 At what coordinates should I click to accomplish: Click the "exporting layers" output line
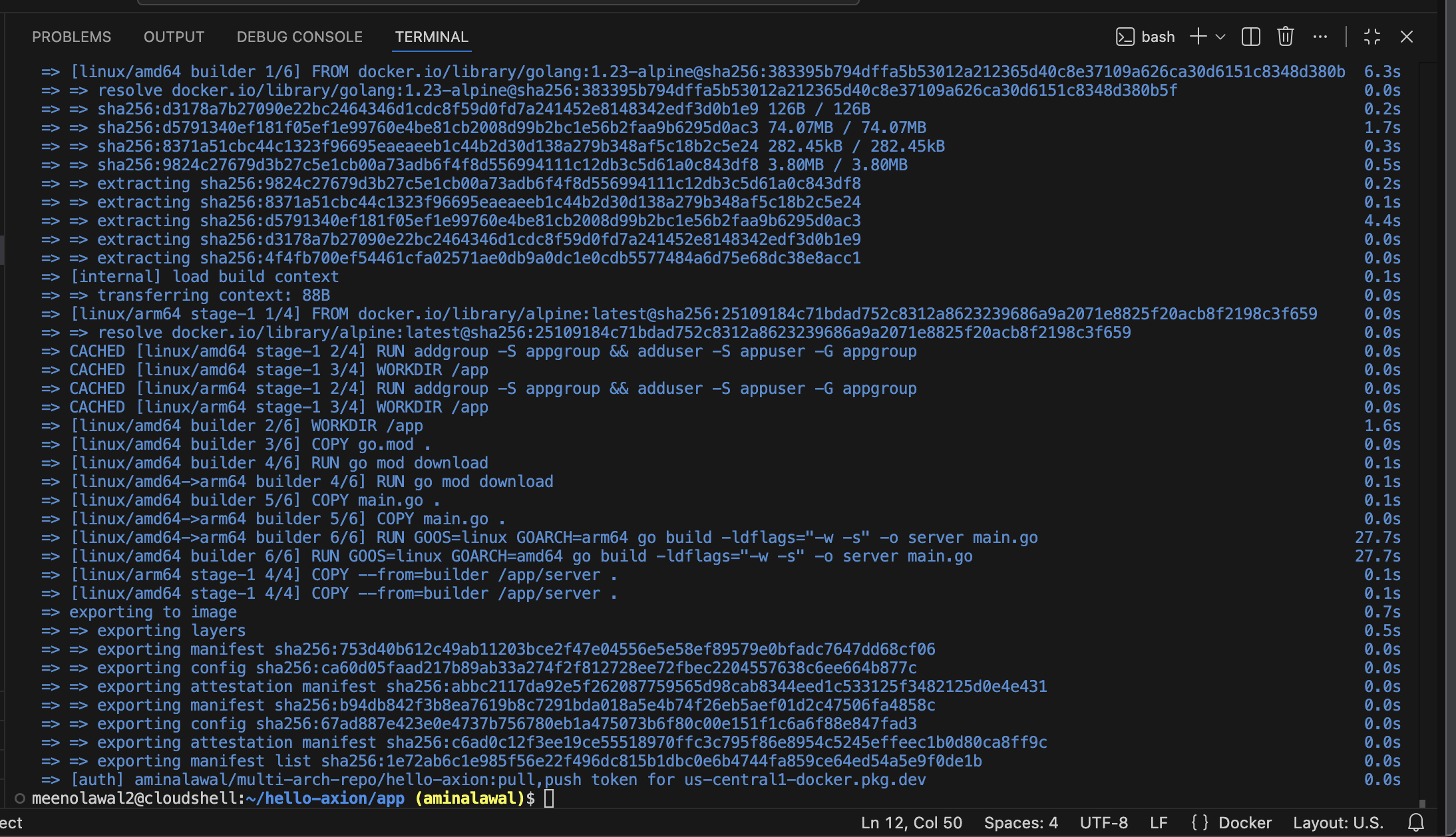[x=143, y=631]
